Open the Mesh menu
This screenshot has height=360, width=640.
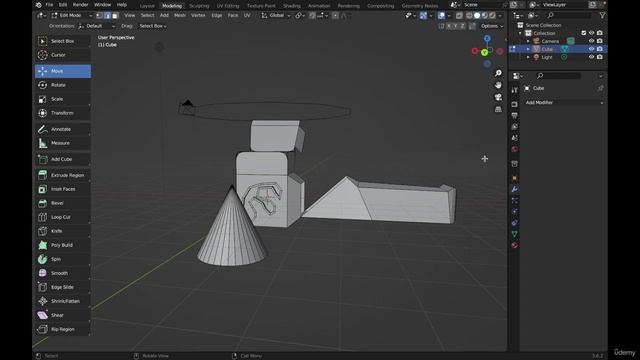pos(180,16)
